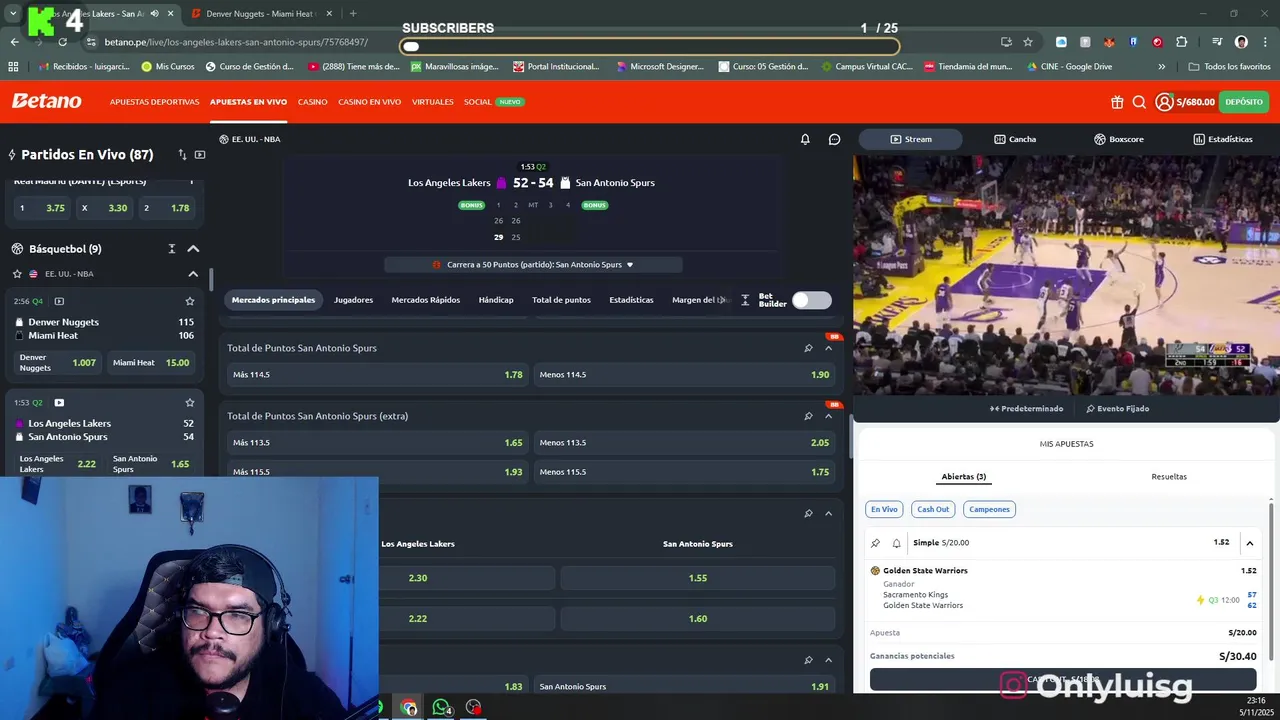Switch to the Jugadores market tab

(x=353, y=300)
